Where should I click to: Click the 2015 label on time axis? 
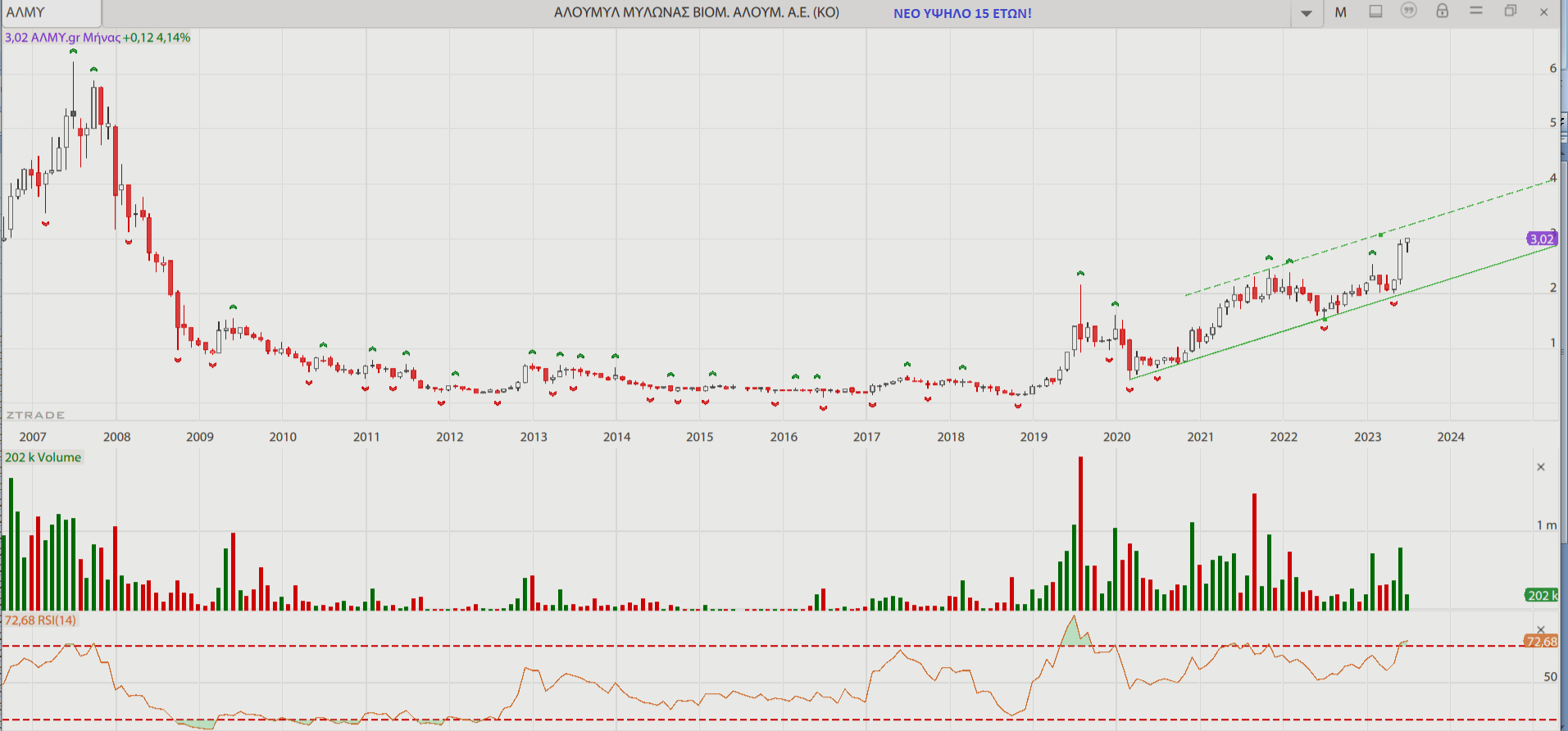tap(700, 437)
